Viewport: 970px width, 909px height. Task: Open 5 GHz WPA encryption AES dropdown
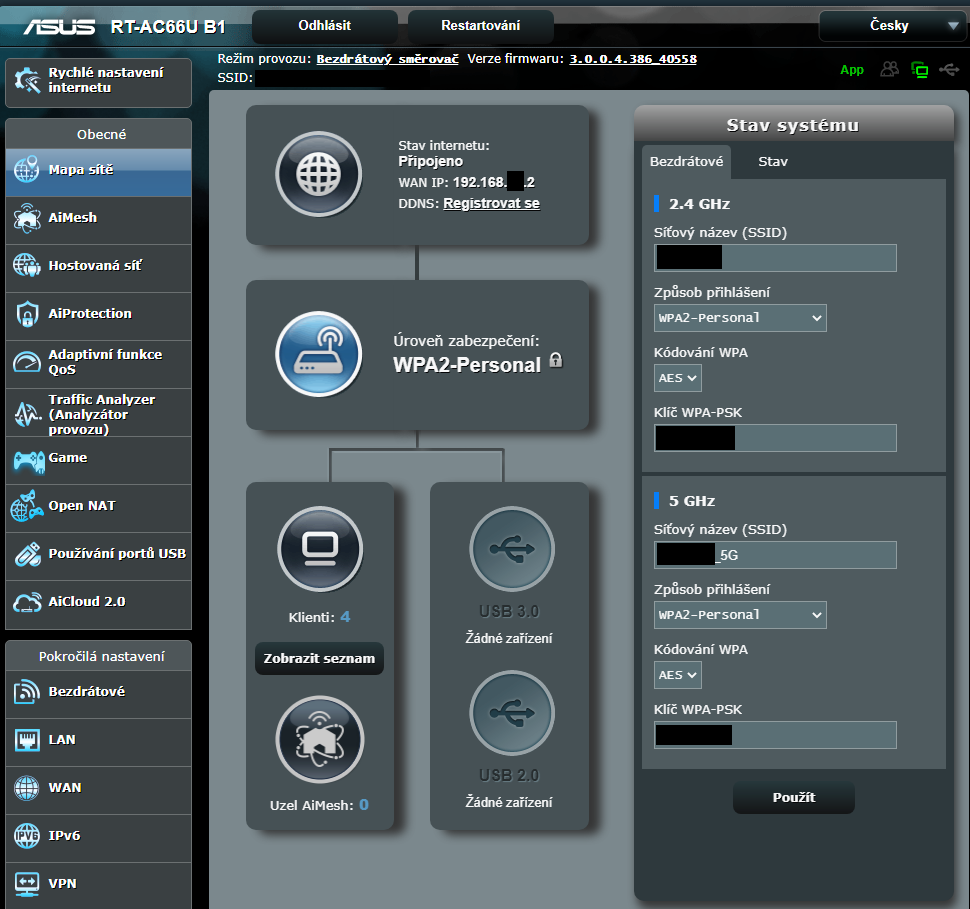677,675
